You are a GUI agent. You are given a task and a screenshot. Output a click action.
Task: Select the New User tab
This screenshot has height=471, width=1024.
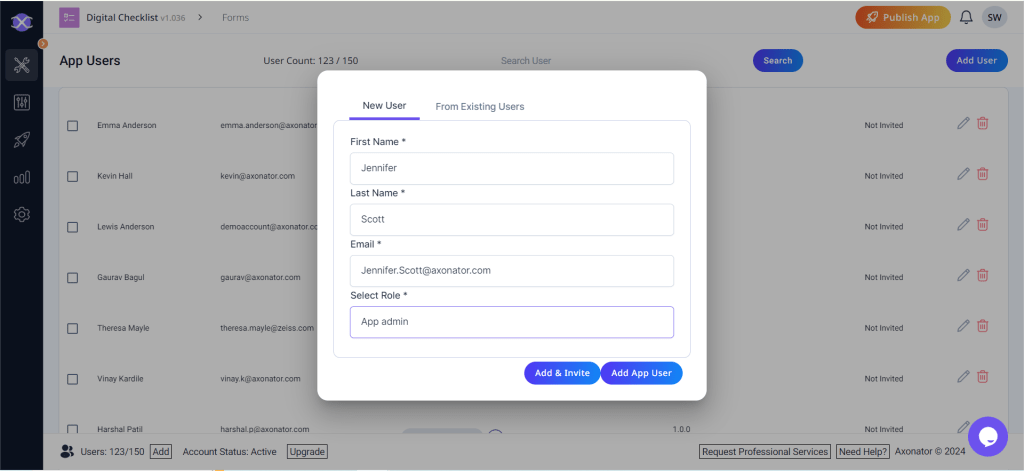pos(384,106)
